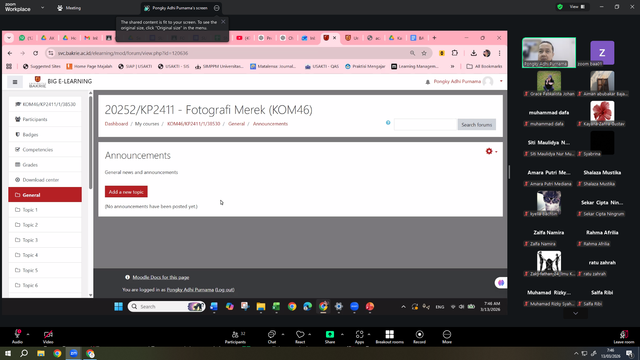Close the shared content fit notification
Viewport: 640px width, 360px height.
[x=223, y=22]
